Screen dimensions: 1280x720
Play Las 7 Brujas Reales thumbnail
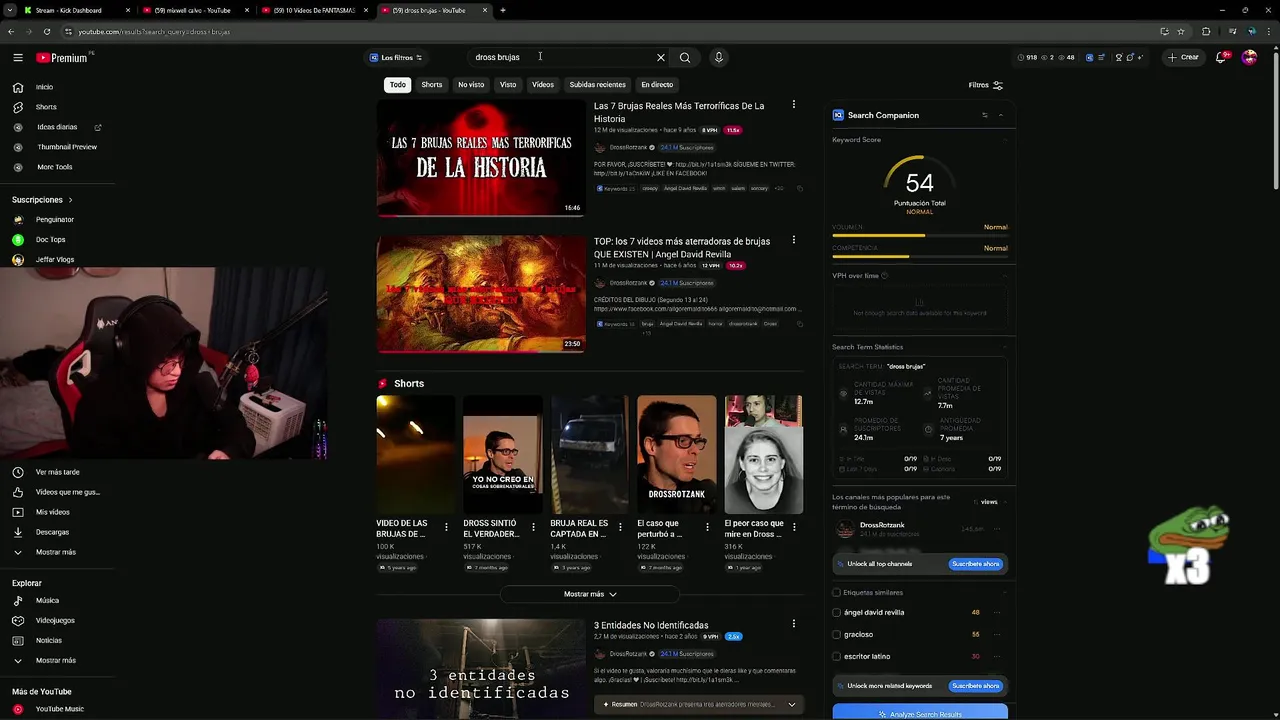click(x=481, y=158)
